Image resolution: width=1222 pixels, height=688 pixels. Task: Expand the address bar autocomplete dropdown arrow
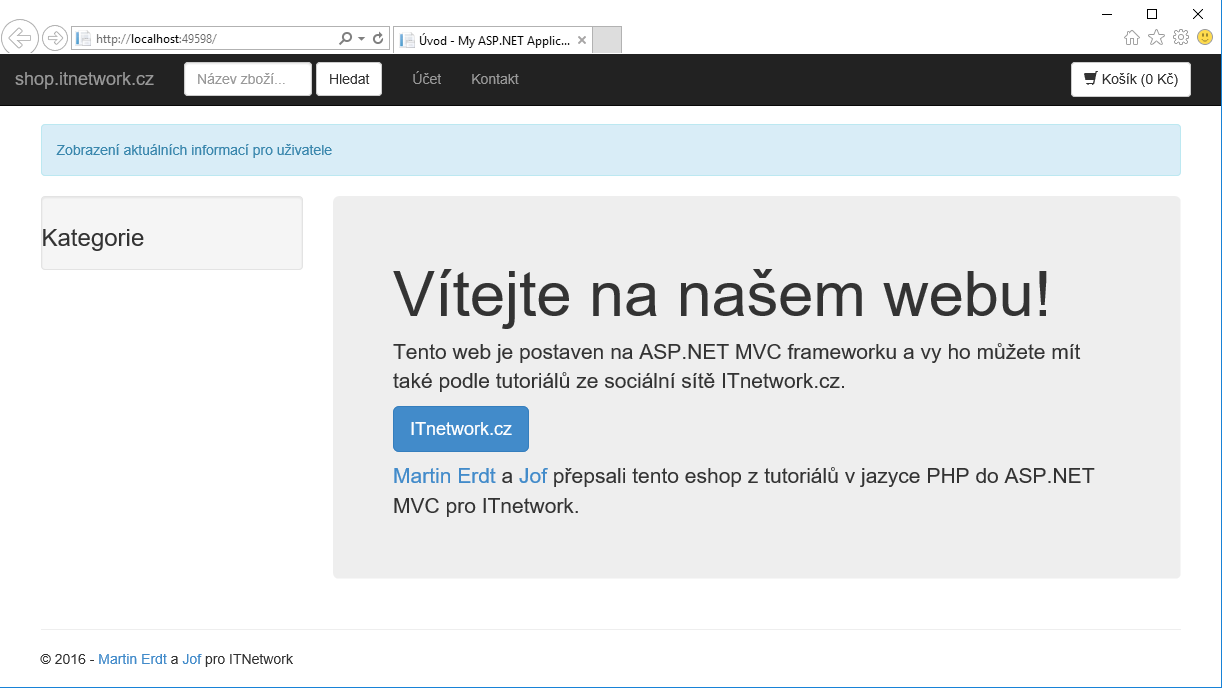361,39
